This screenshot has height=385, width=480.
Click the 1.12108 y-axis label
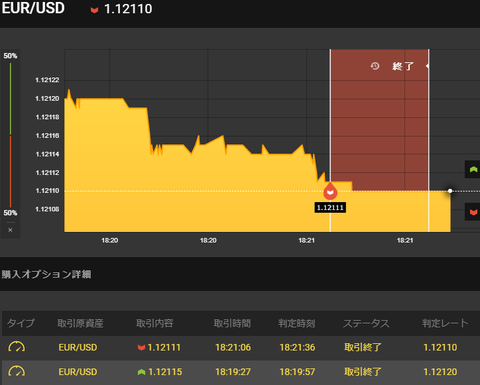coord(47,209)
